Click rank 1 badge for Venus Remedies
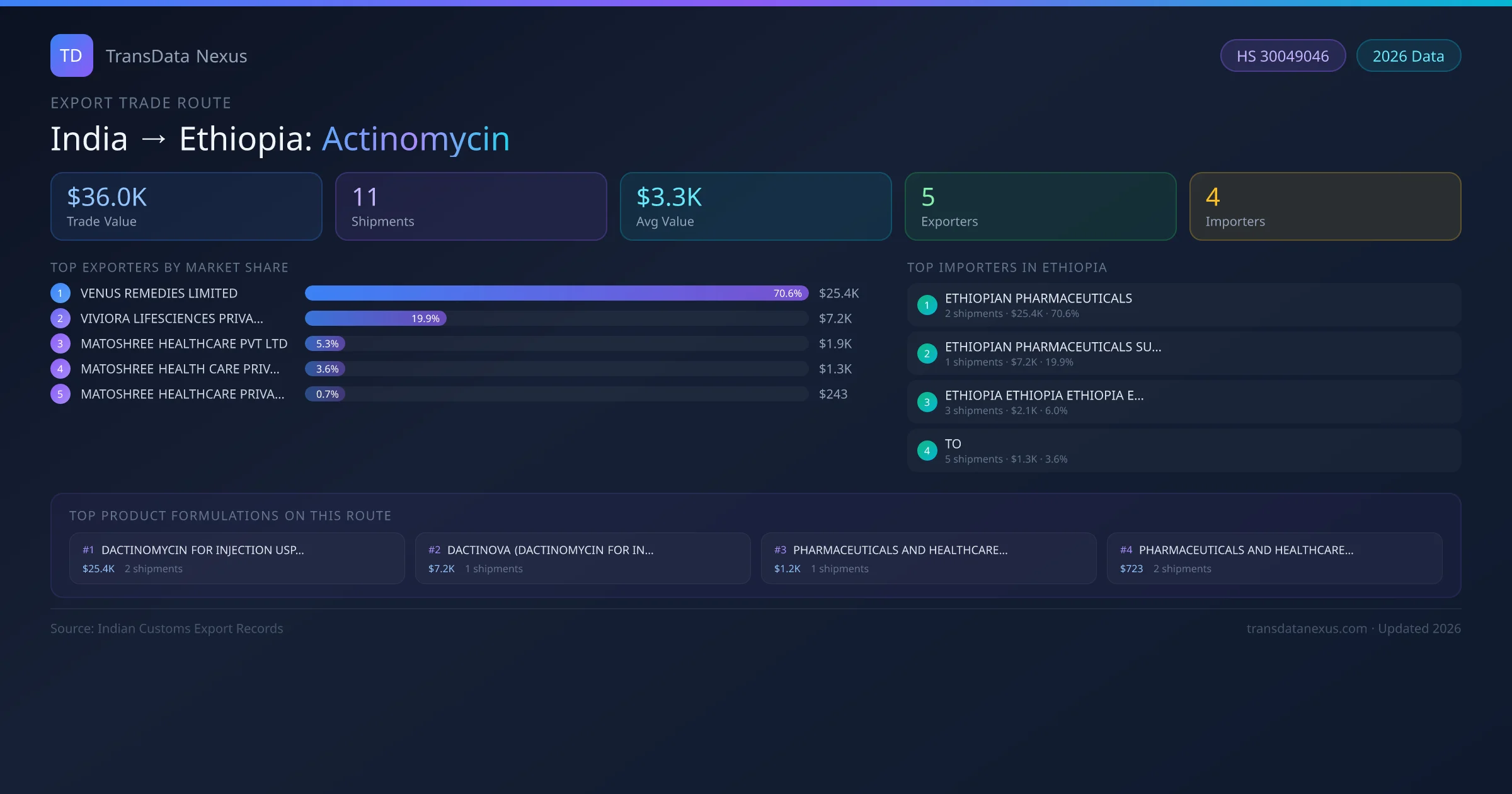 pos(60,293)
